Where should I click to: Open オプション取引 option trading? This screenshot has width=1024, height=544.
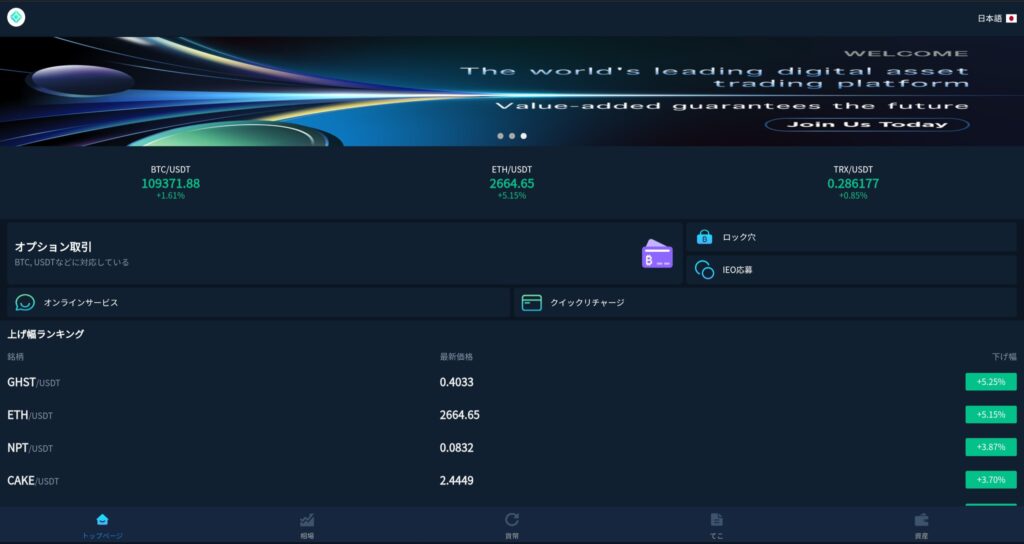pyautogui.click(x=344, y=253)
